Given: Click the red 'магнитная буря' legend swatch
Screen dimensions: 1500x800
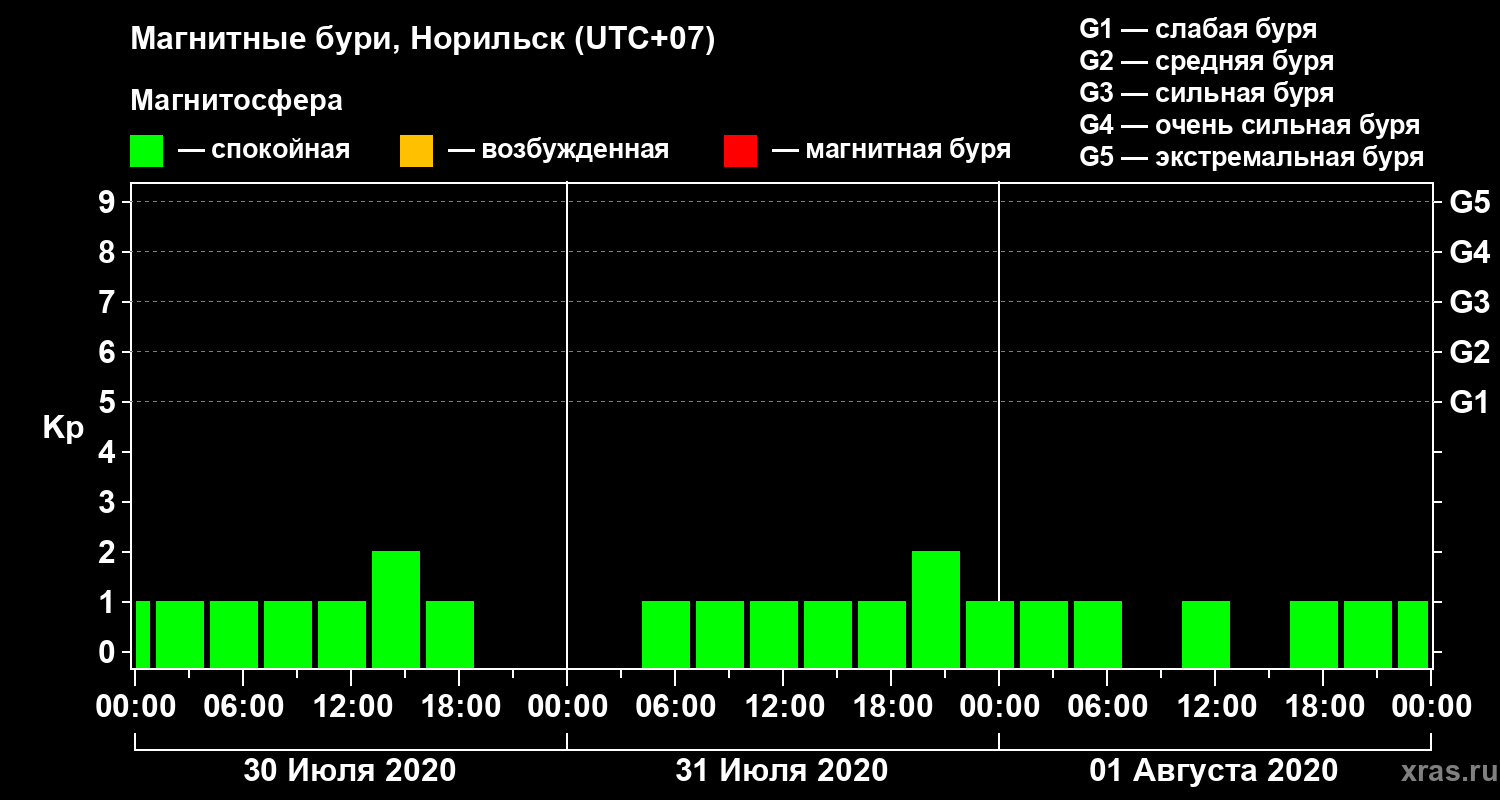Looking at the screenshot, I should [740, 151].
